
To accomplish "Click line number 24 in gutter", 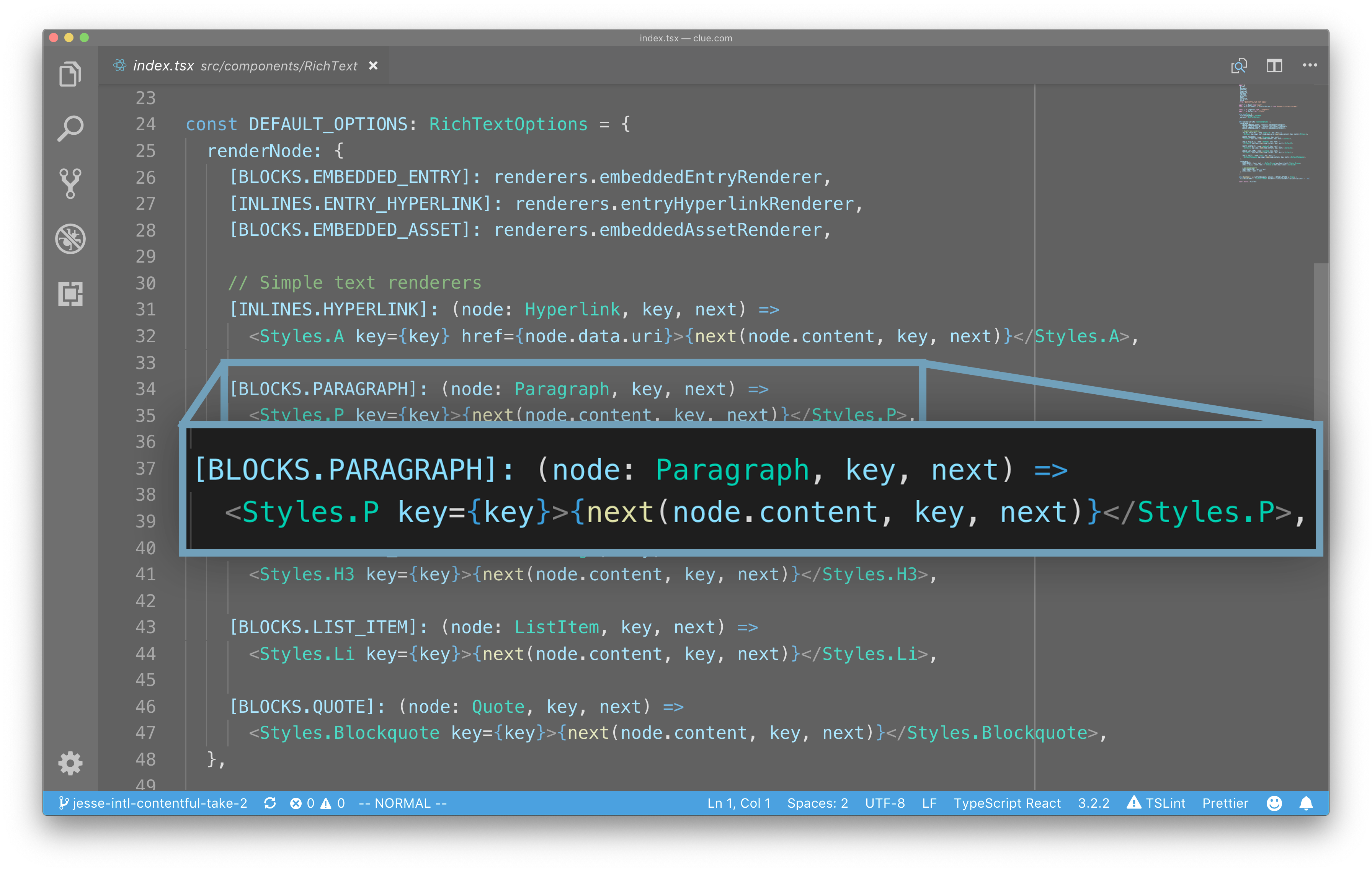I will (x=146, y=124).
